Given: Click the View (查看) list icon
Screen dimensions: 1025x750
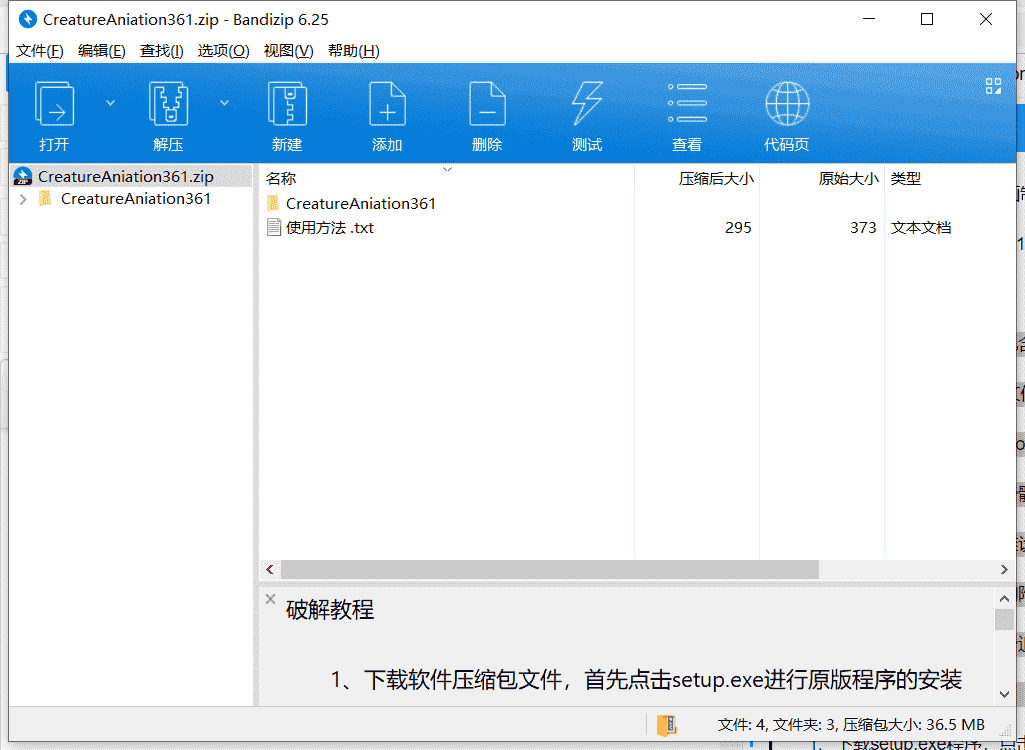Looking at the screenshot, I should click(x=687, y=103).
